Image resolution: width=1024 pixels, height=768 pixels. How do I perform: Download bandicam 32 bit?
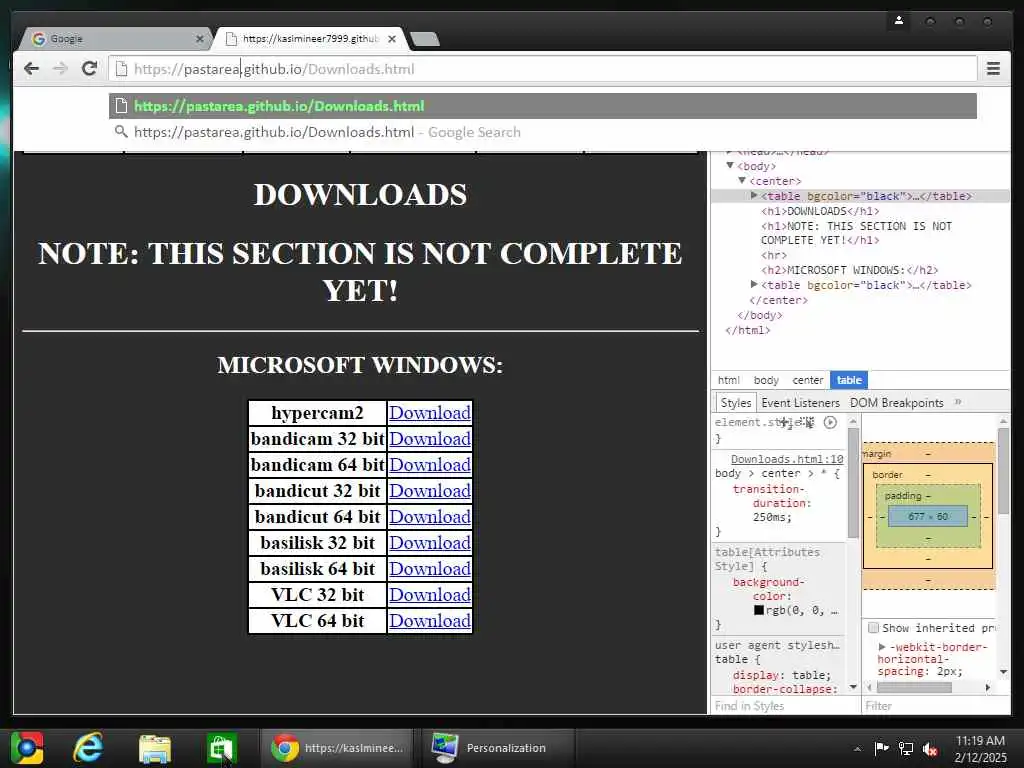(430, 439)
